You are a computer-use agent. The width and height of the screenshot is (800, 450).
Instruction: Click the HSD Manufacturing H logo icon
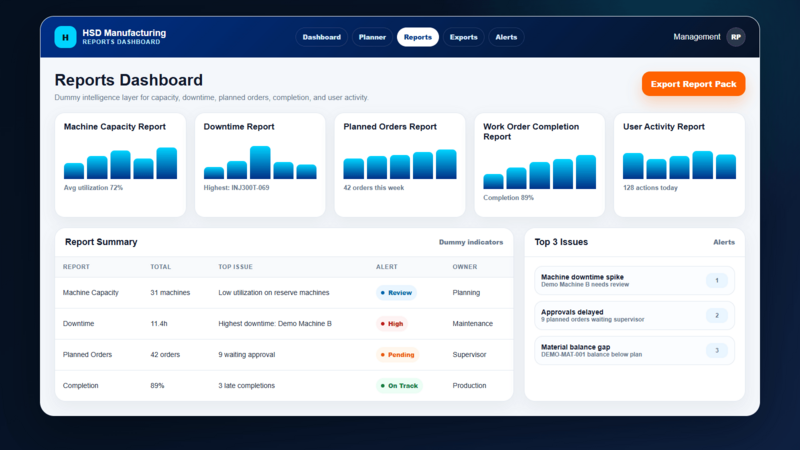[x=65, y=37]
